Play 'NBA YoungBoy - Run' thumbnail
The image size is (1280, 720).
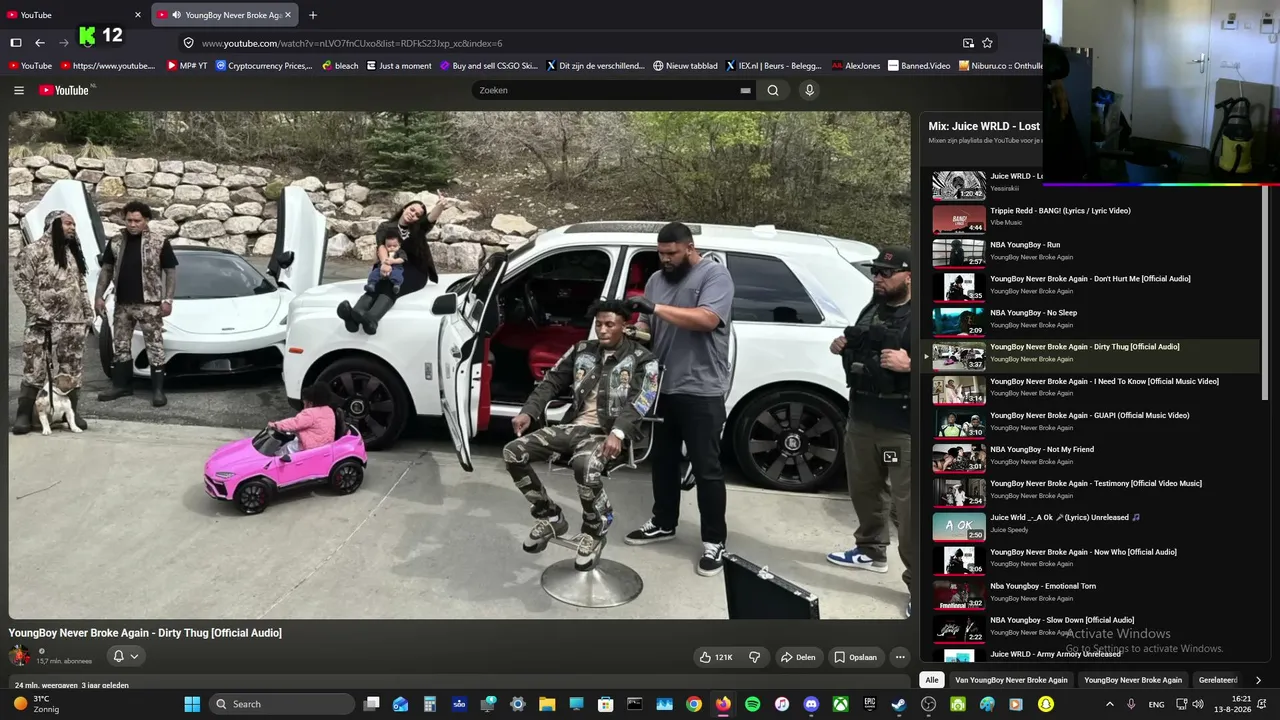coord(959,252)
